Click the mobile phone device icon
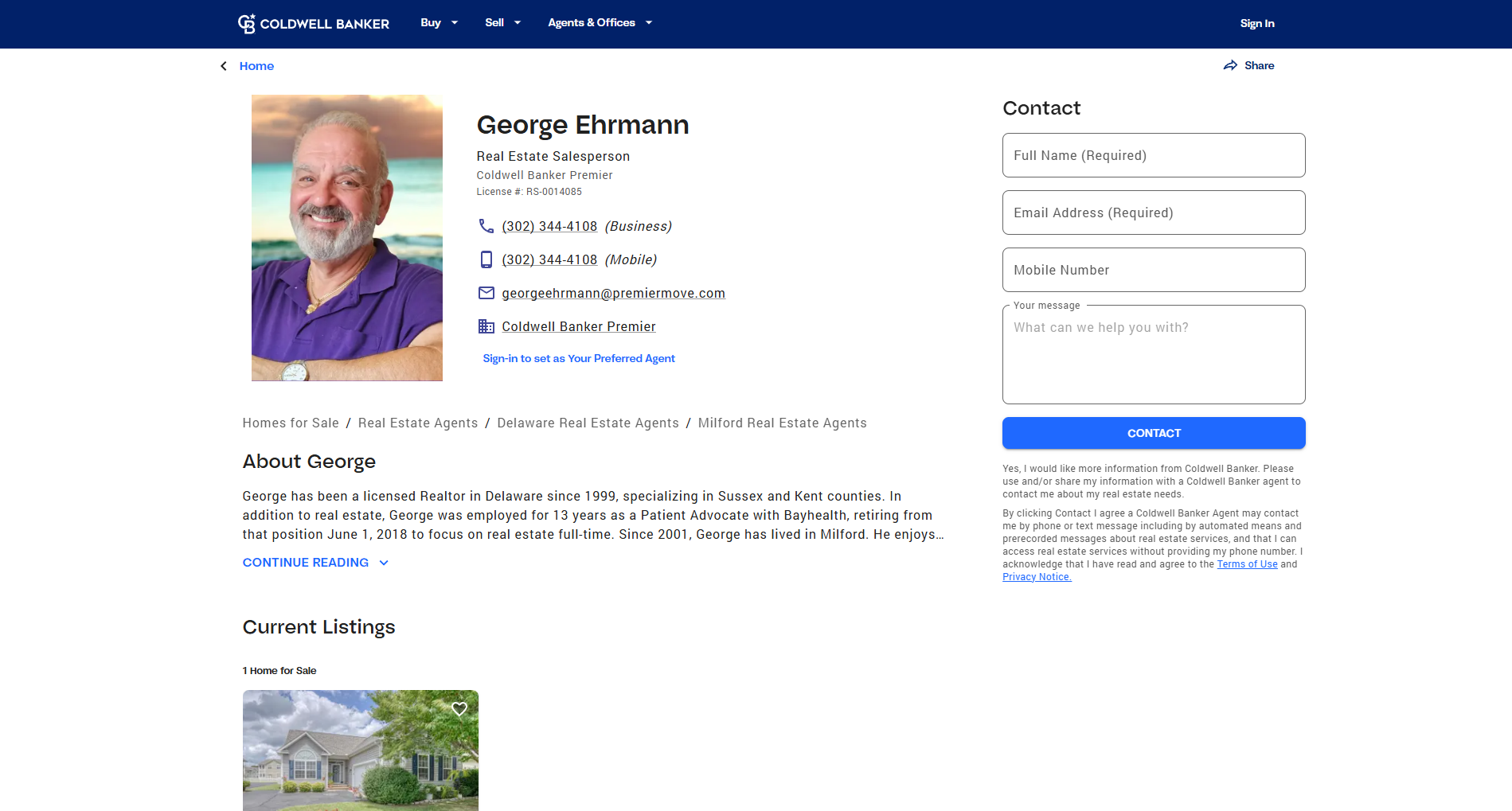This screenshot has height=811, width=1512. 486,259
